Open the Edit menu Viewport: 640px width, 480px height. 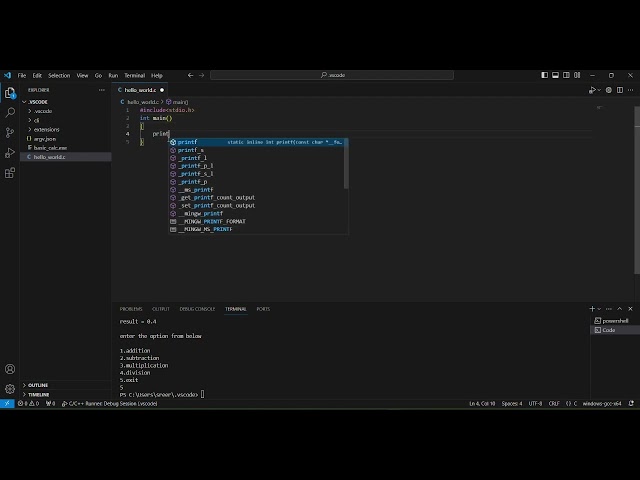[x=37, y=76]
